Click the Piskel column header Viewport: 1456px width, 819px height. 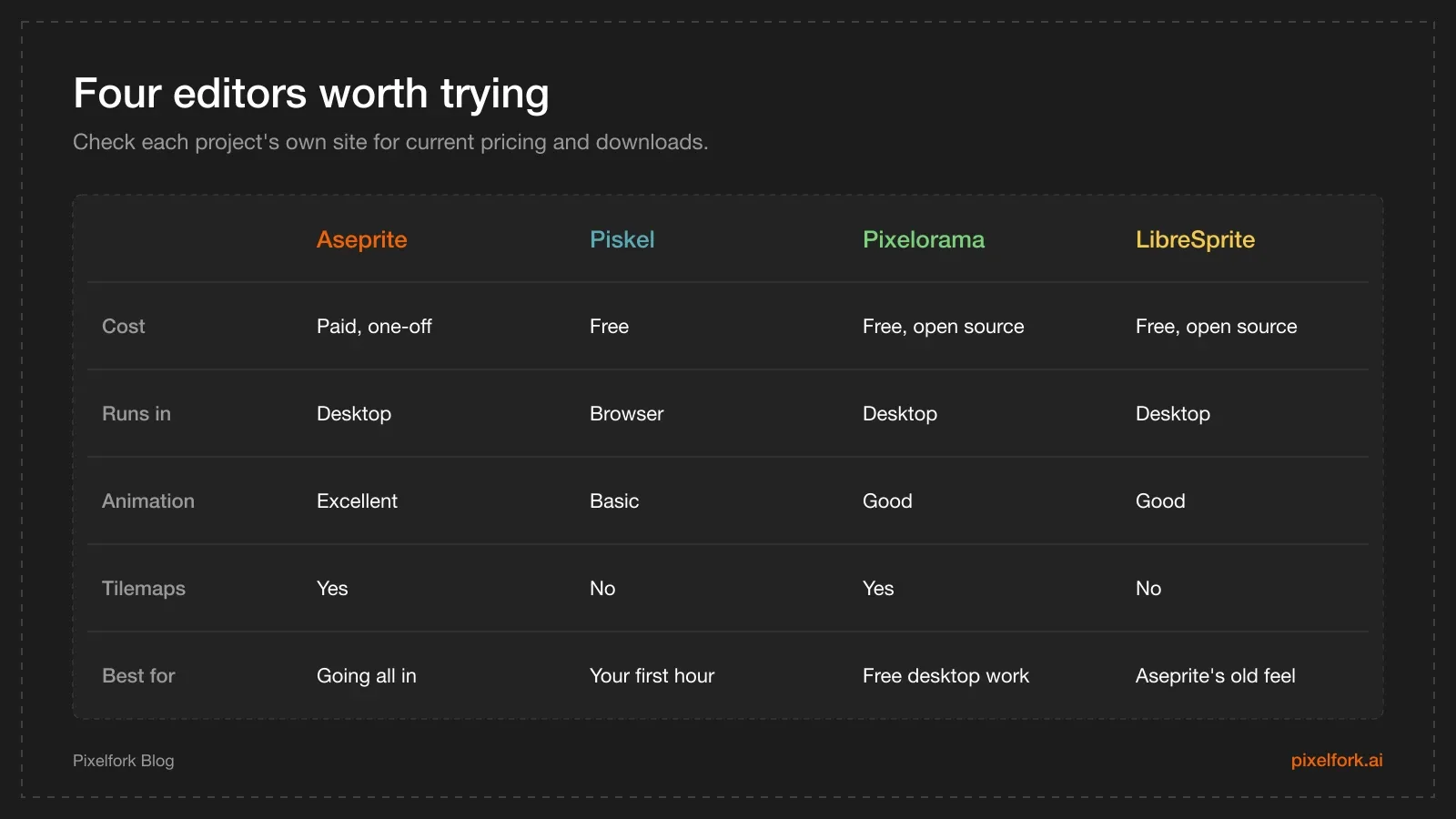(622, 239)
